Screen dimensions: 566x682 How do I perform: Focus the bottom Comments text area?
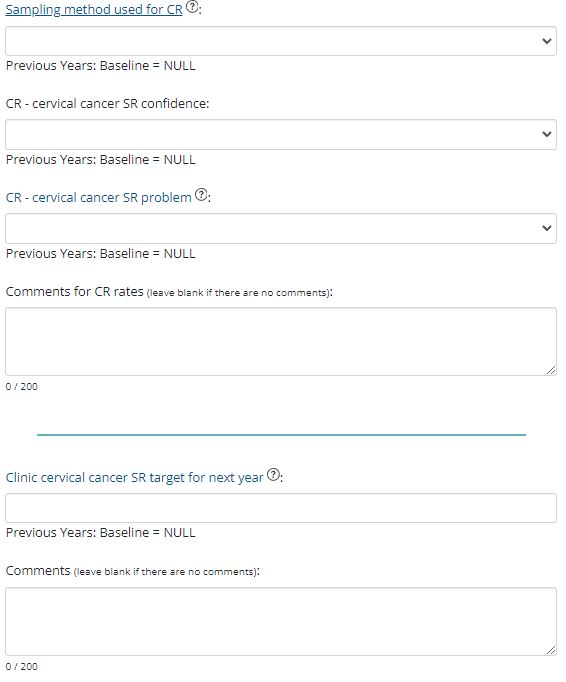[x=281, y=622]
